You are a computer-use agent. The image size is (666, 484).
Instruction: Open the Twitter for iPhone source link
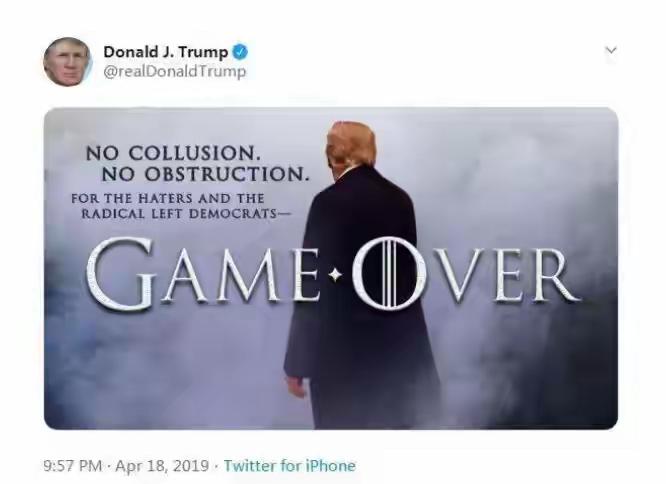click(x=289, y=466)
